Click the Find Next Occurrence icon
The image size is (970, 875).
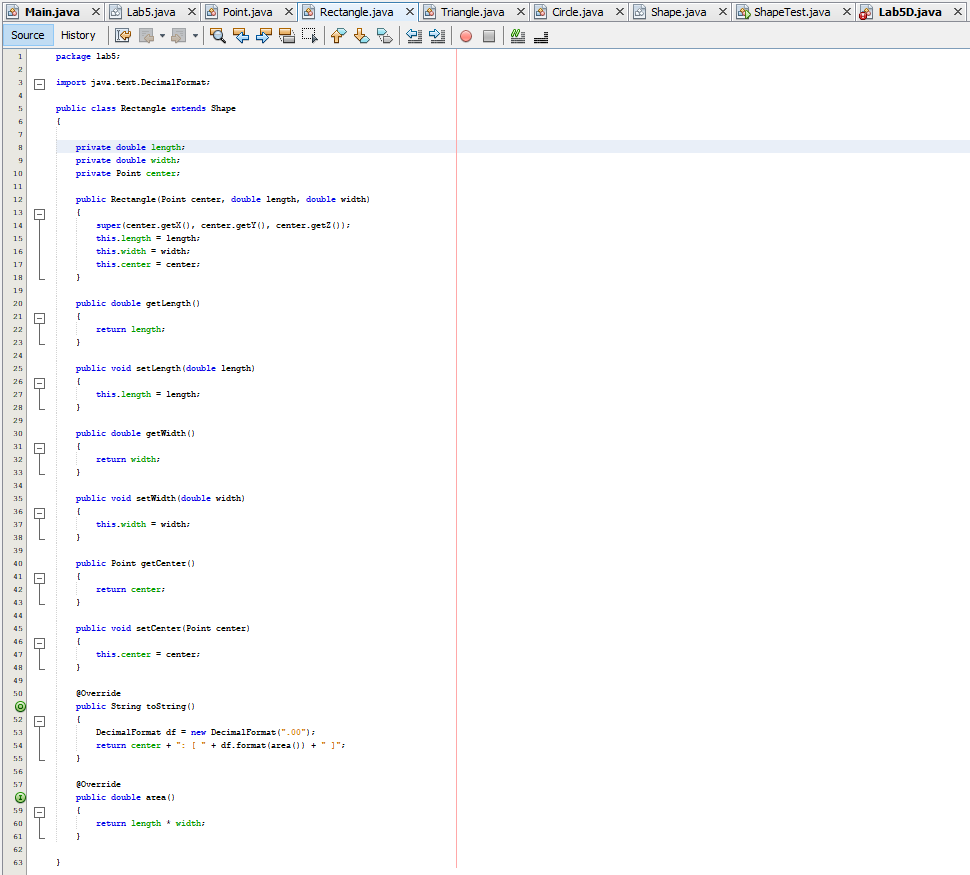click(263, 35)
